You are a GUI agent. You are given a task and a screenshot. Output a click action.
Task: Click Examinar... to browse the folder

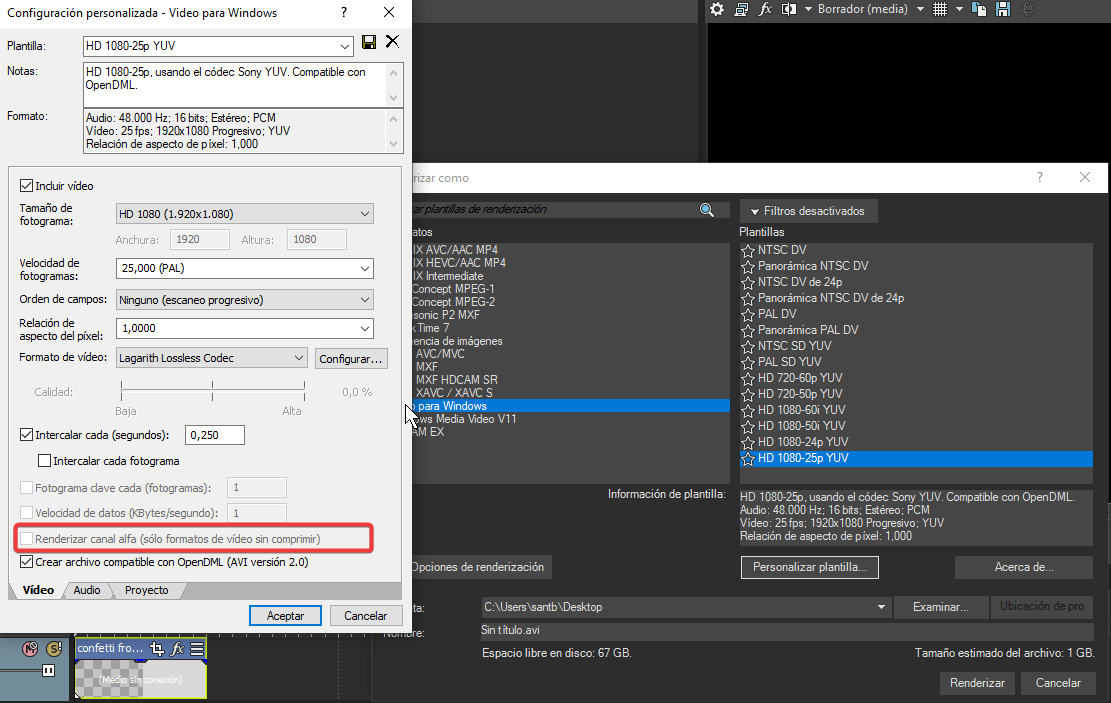[940, 607]
